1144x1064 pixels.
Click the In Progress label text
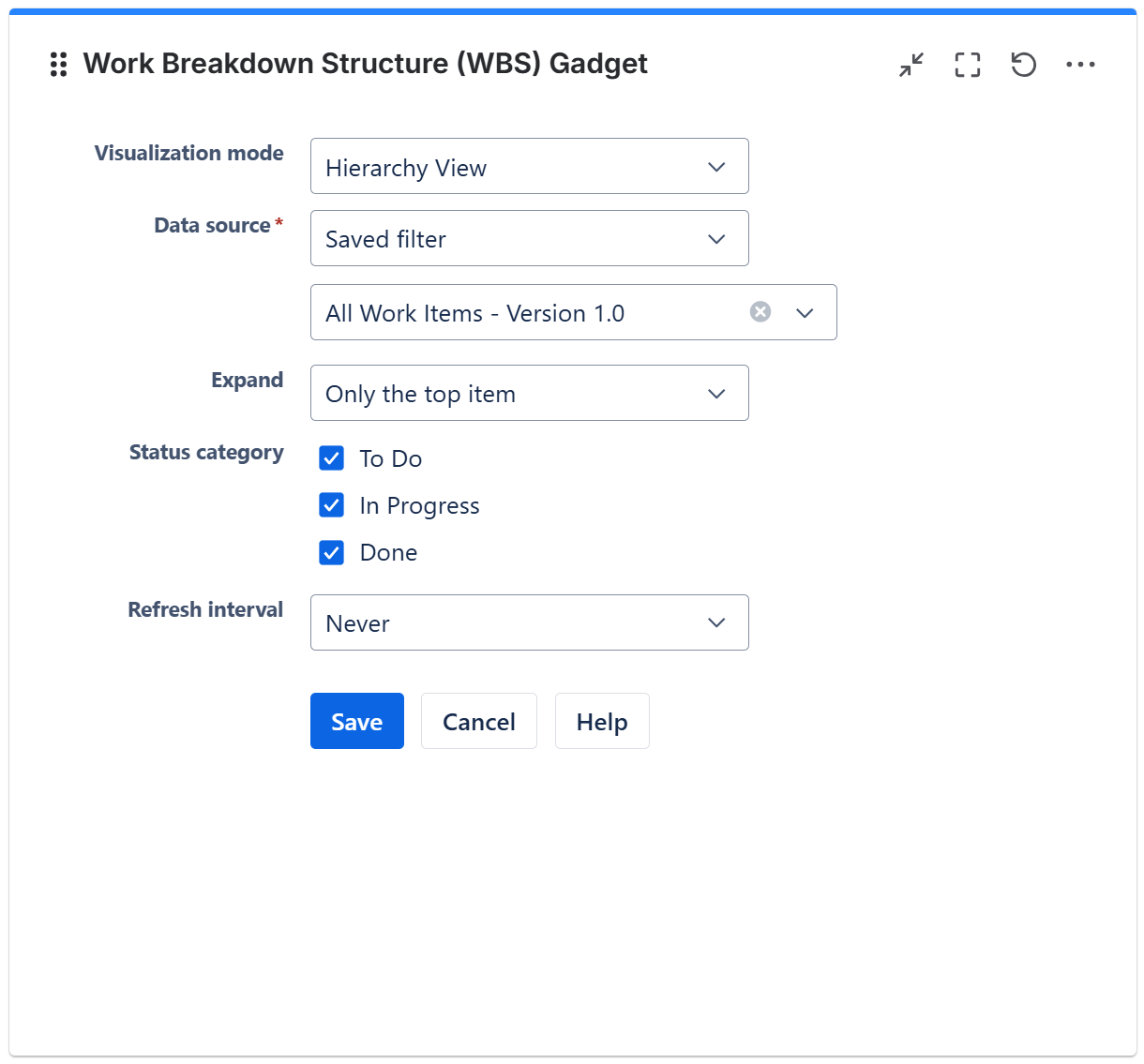(x=419, y=506)
